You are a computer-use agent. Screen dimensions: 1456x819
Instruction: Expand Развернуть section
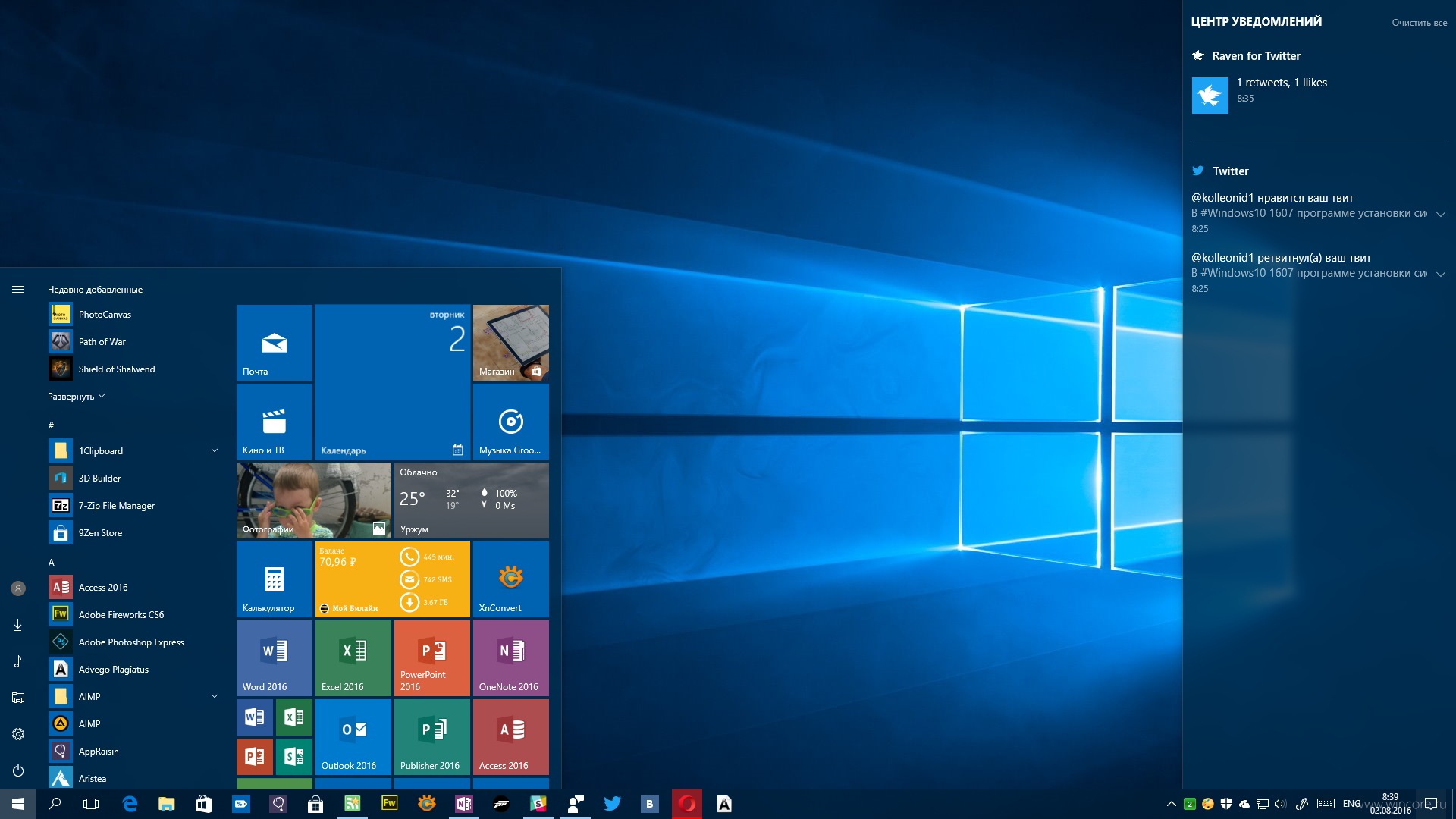click(74, 397)
